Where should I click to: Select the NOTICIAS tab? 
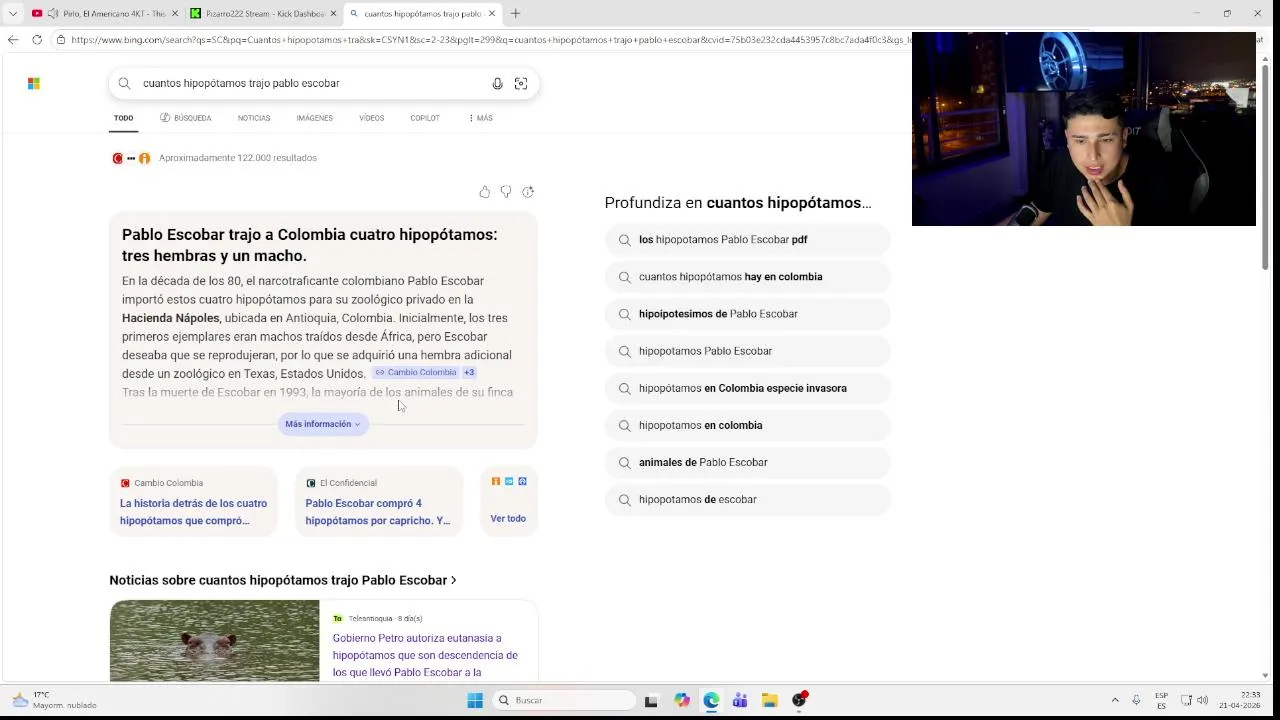click(254, 118)
